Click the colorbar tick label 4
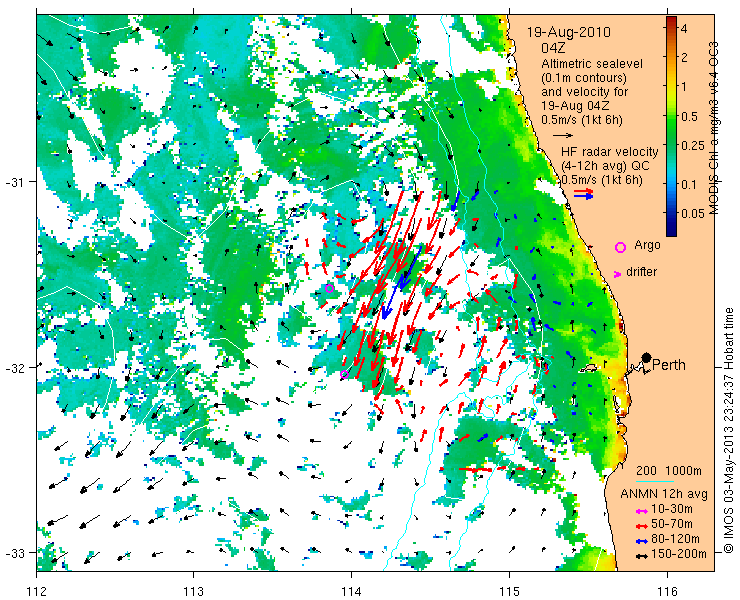Screen dimensions: 740x600 coord(684,28)
